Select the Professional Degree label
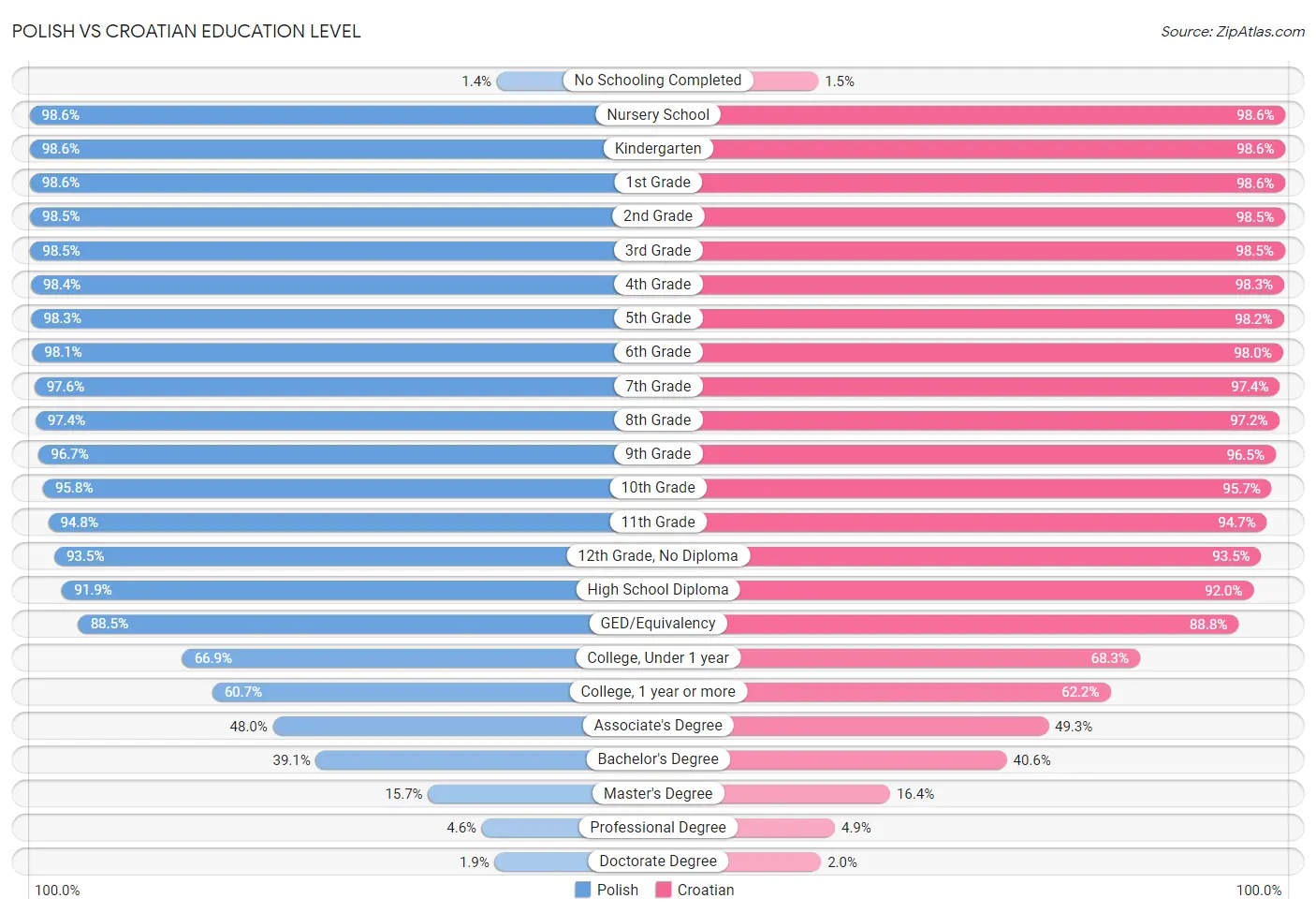This screenshot has height=913, width=1316. (658, 827)
